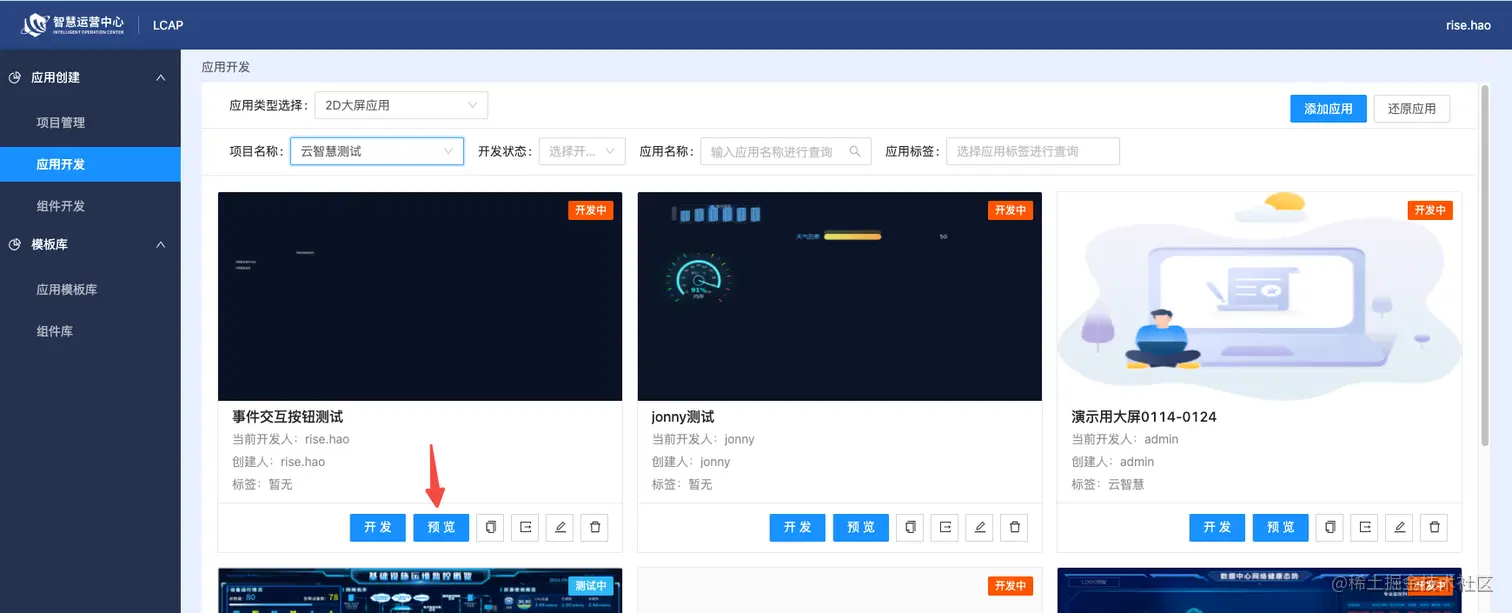Click the 应用开发 breadcrumb text
1512x613 pixels.
pos(226,67)
